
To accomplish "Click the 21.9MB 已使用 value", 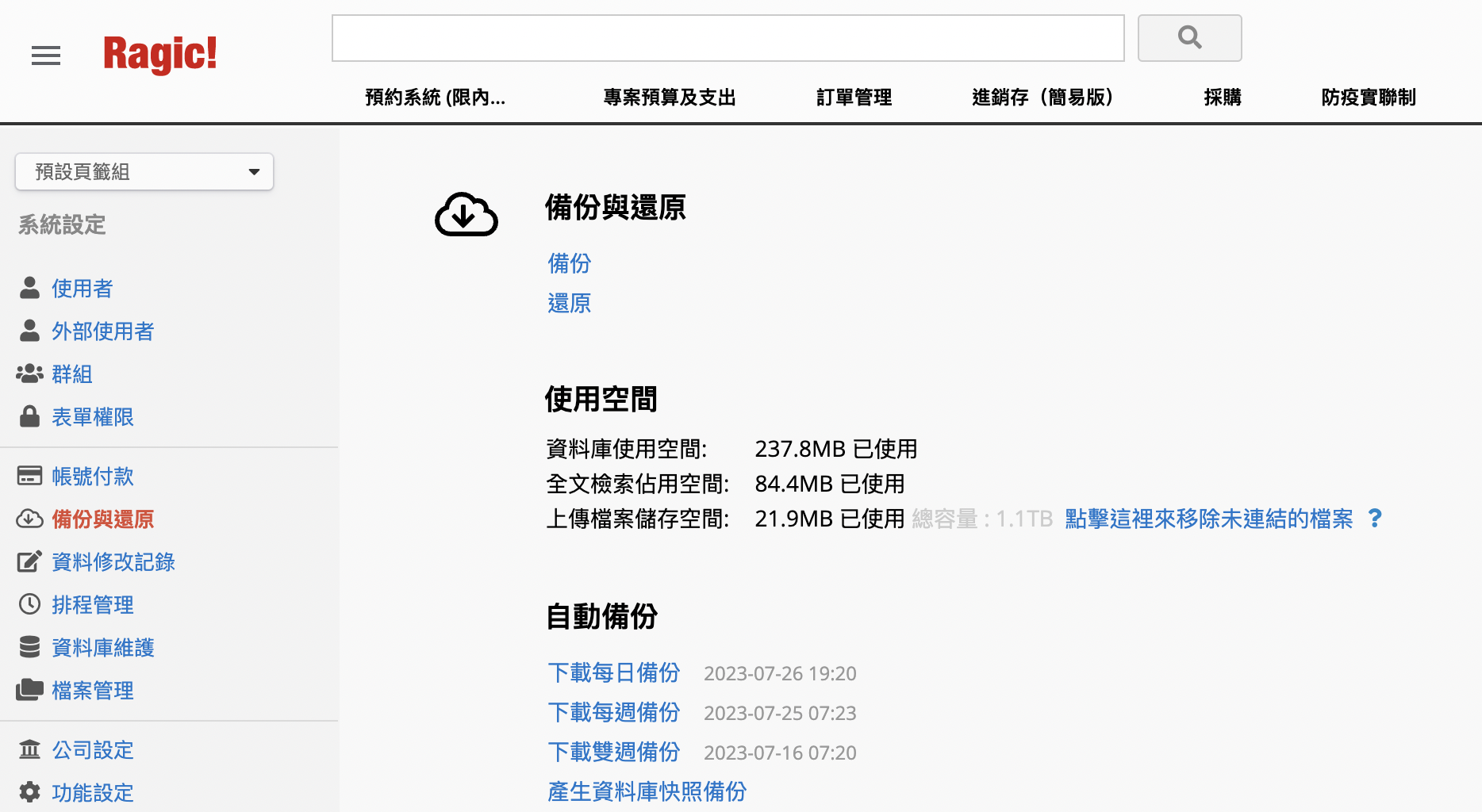I will [x=830, y=519].
